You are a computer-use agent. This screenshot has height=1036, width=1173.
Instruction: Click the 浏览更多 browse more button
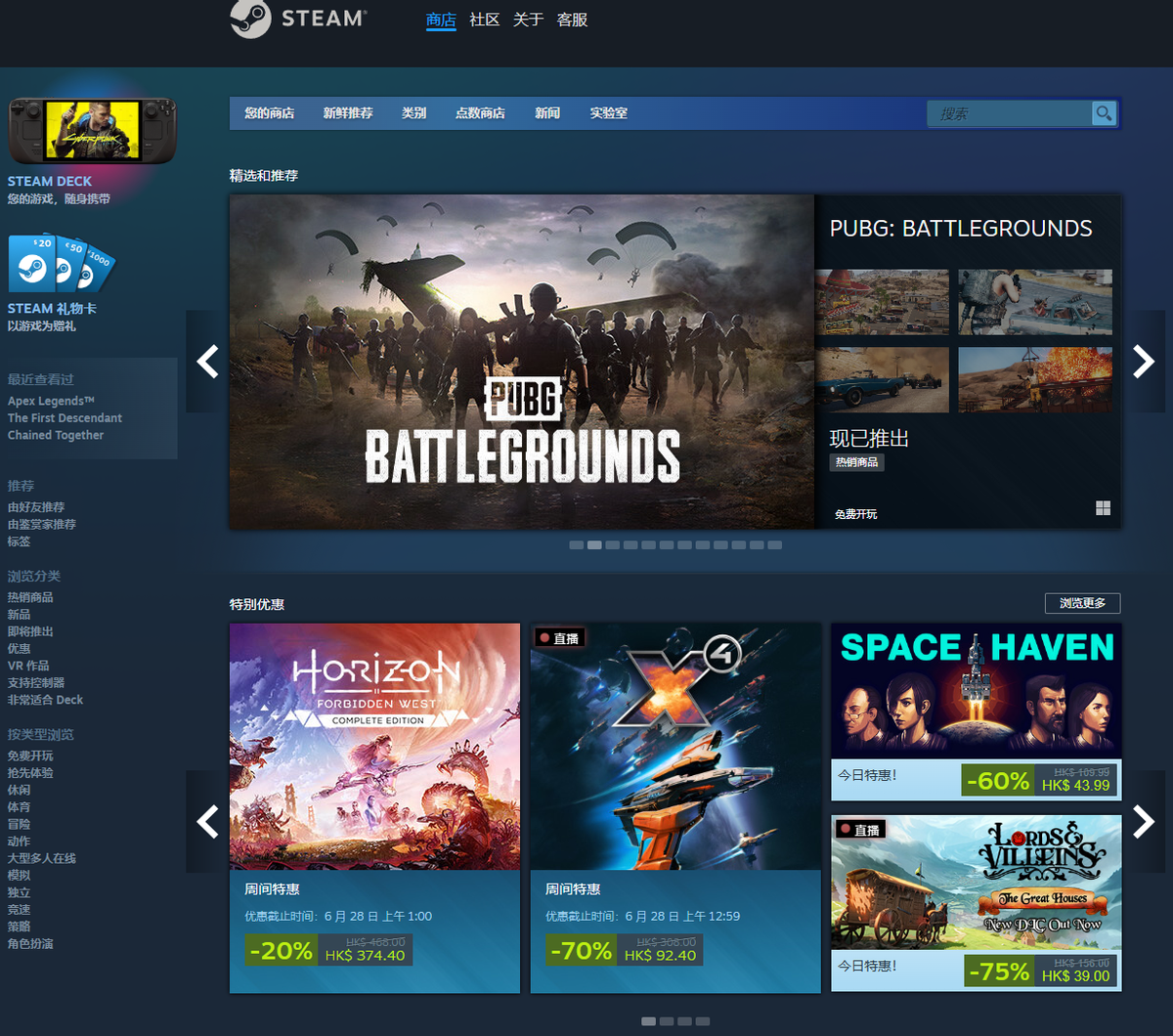point(1082,603)
